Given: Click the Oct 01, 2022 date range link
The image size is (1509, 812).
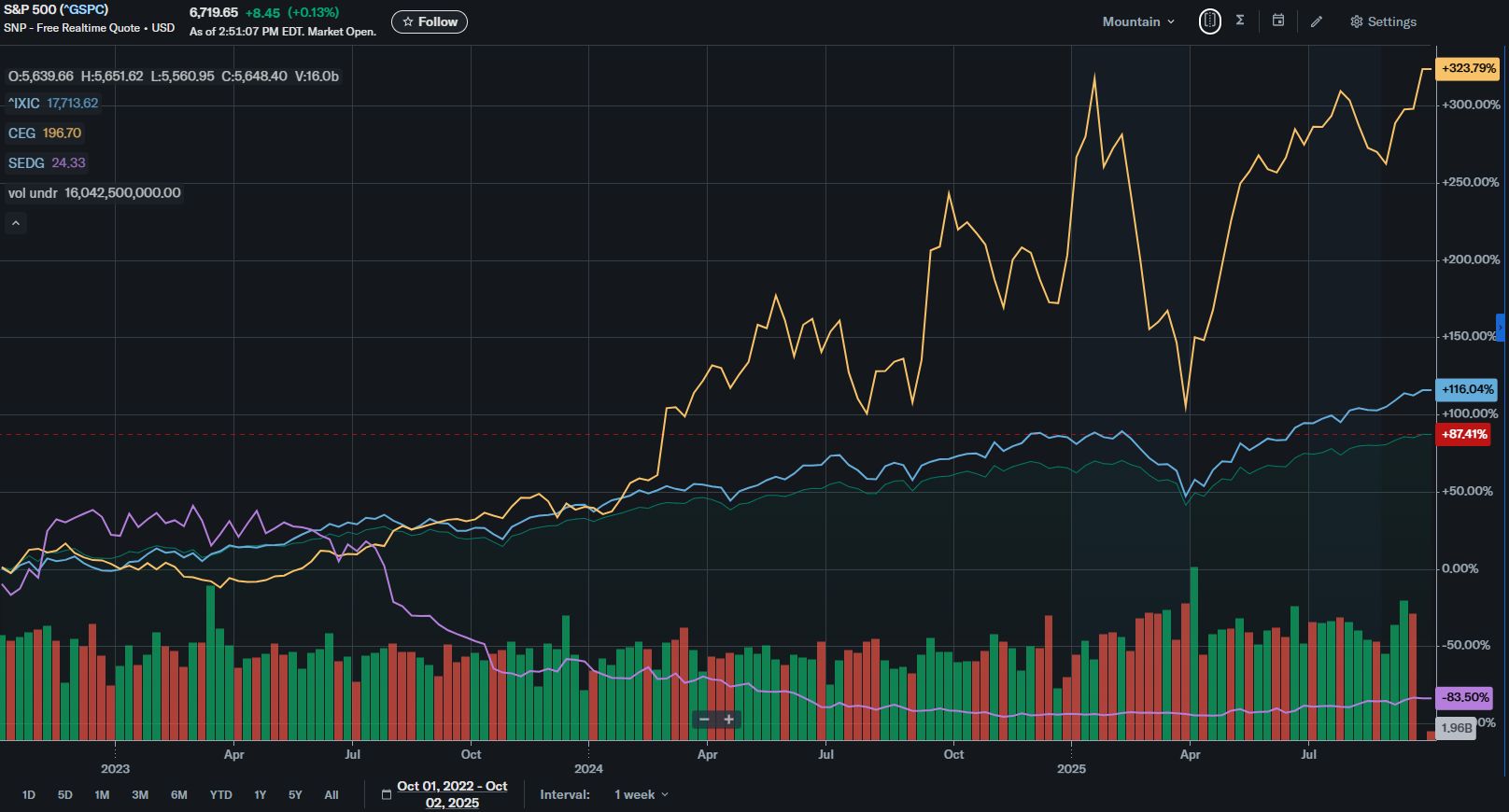Looking at the screenshot, I should [x=452, y=794].
